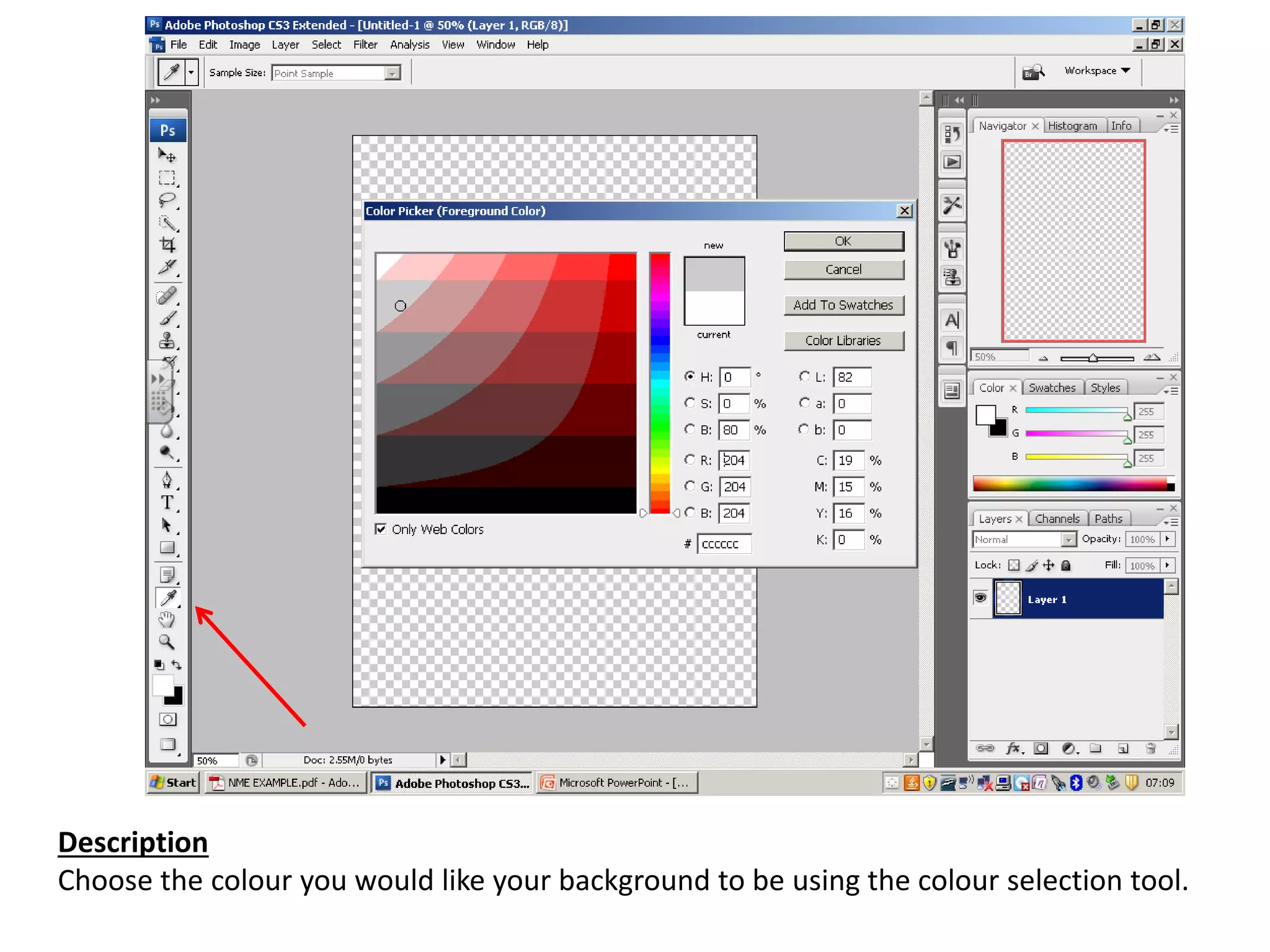The width and height of the screenshot is (1270, 952).
Task: Delete layer with trash icon
Action: [x=1150, y=748]
